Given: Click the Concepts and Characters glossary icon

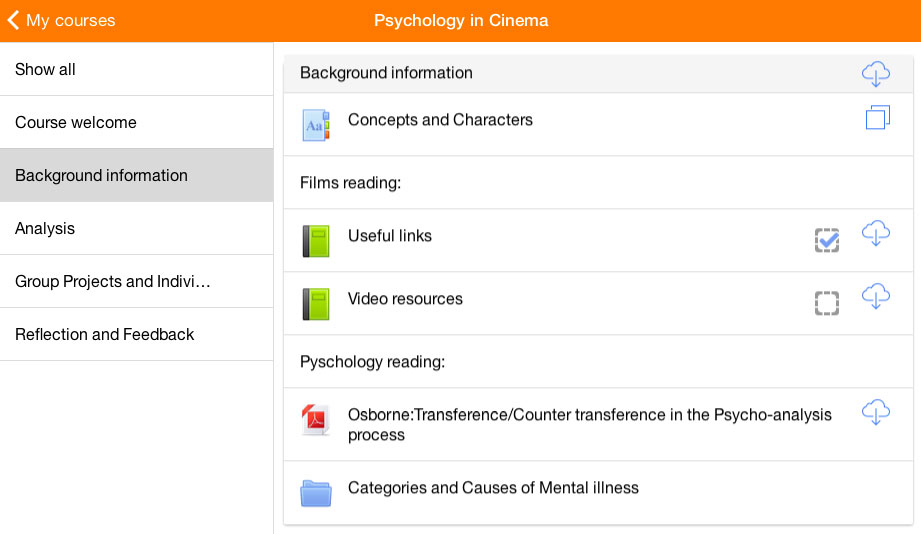Looking at the screenshot, I should (x=316, y=125).
